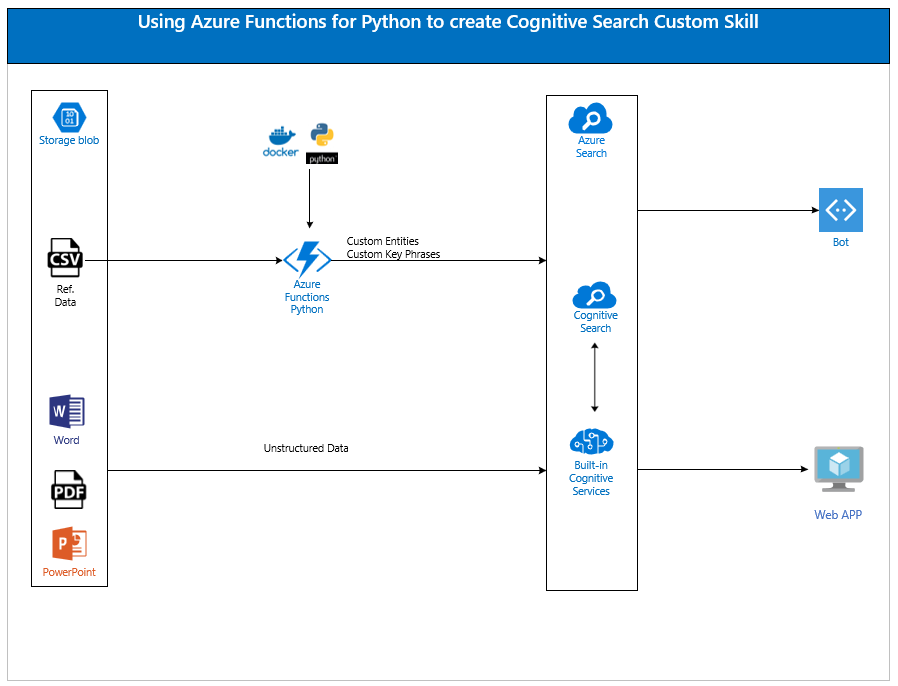The image size is (898, 686).
Task: Click the Docker whale icon
Action: click(282, 136)
